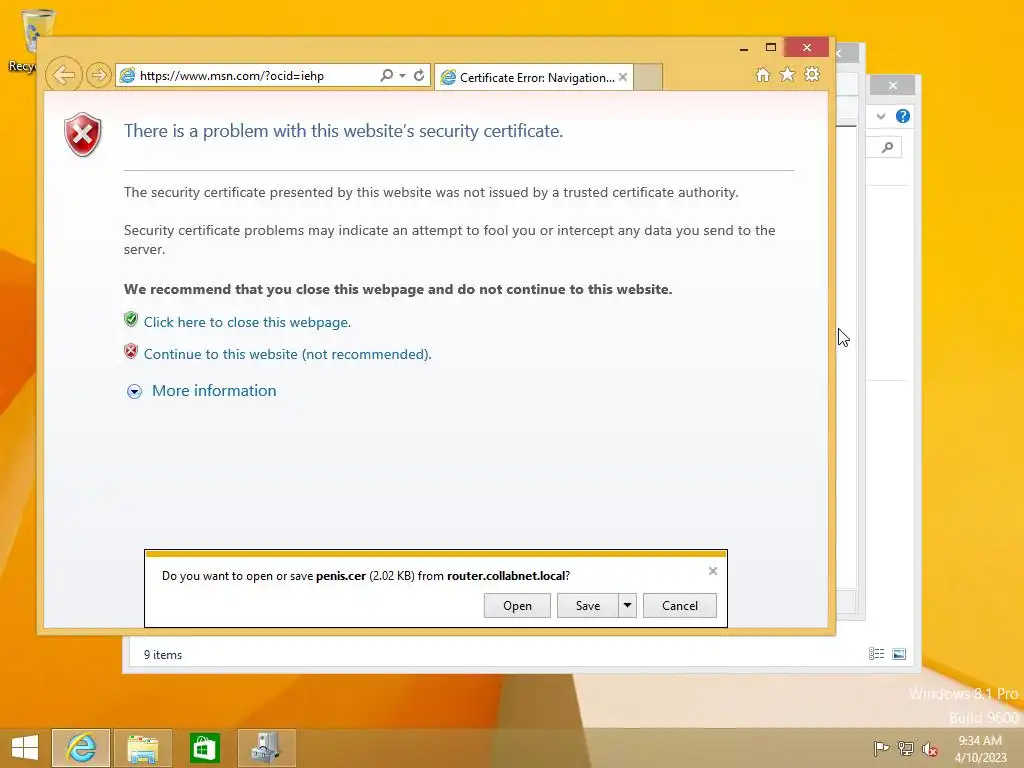Open File Explorer from the taskbar
The height and width of the screenshot is (768, 1024).
coord(143,748)
